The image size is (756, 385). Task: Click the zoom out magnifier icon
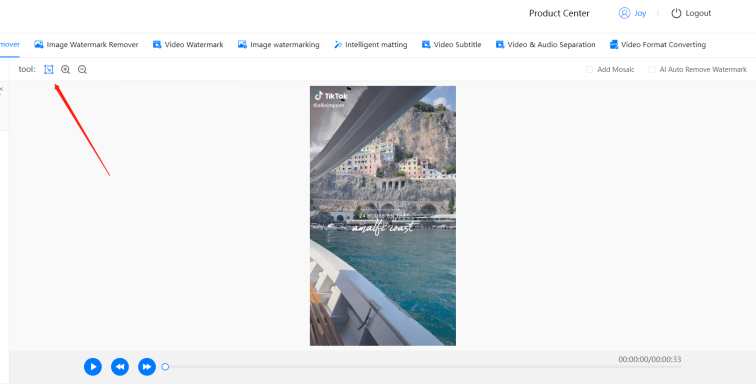(x=82, y=69)
